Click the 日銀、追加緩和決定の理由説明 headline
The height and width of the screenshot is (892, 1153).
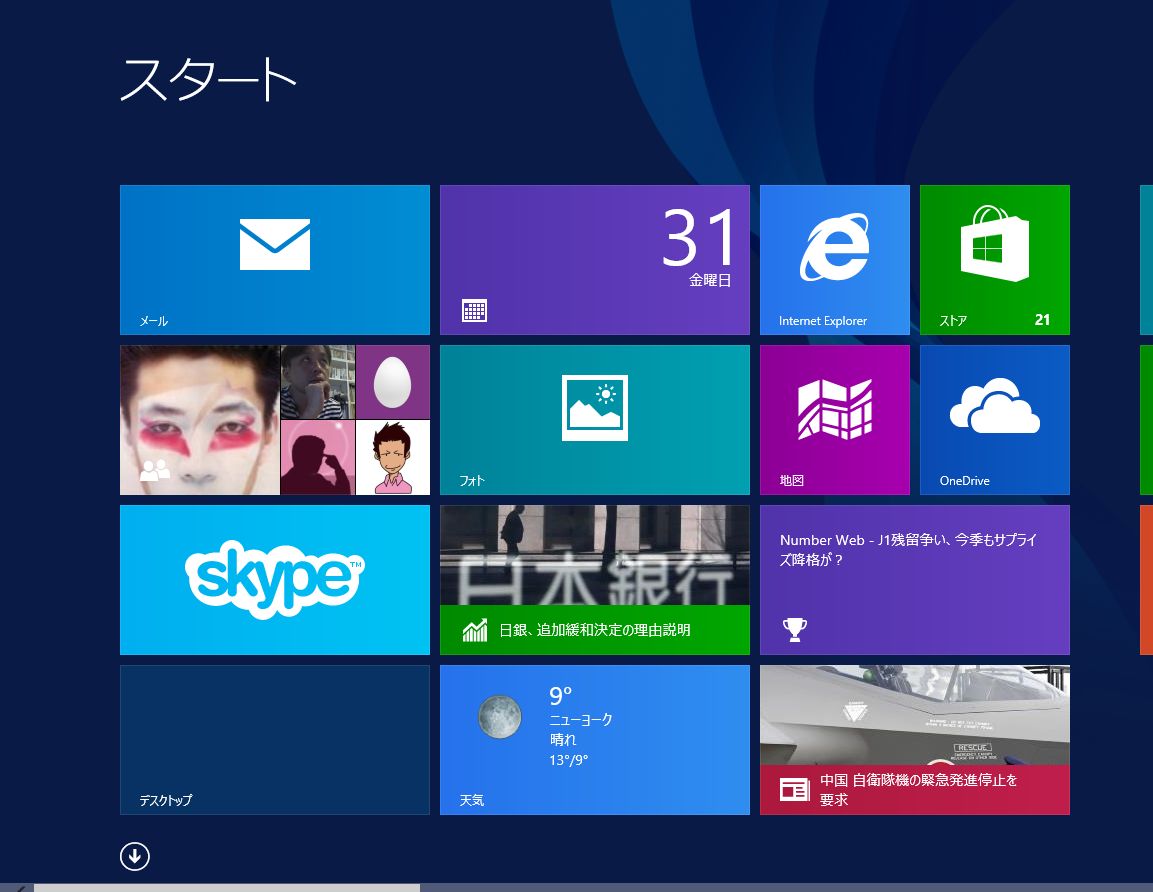pyautogui.click(x=594, y=629)
